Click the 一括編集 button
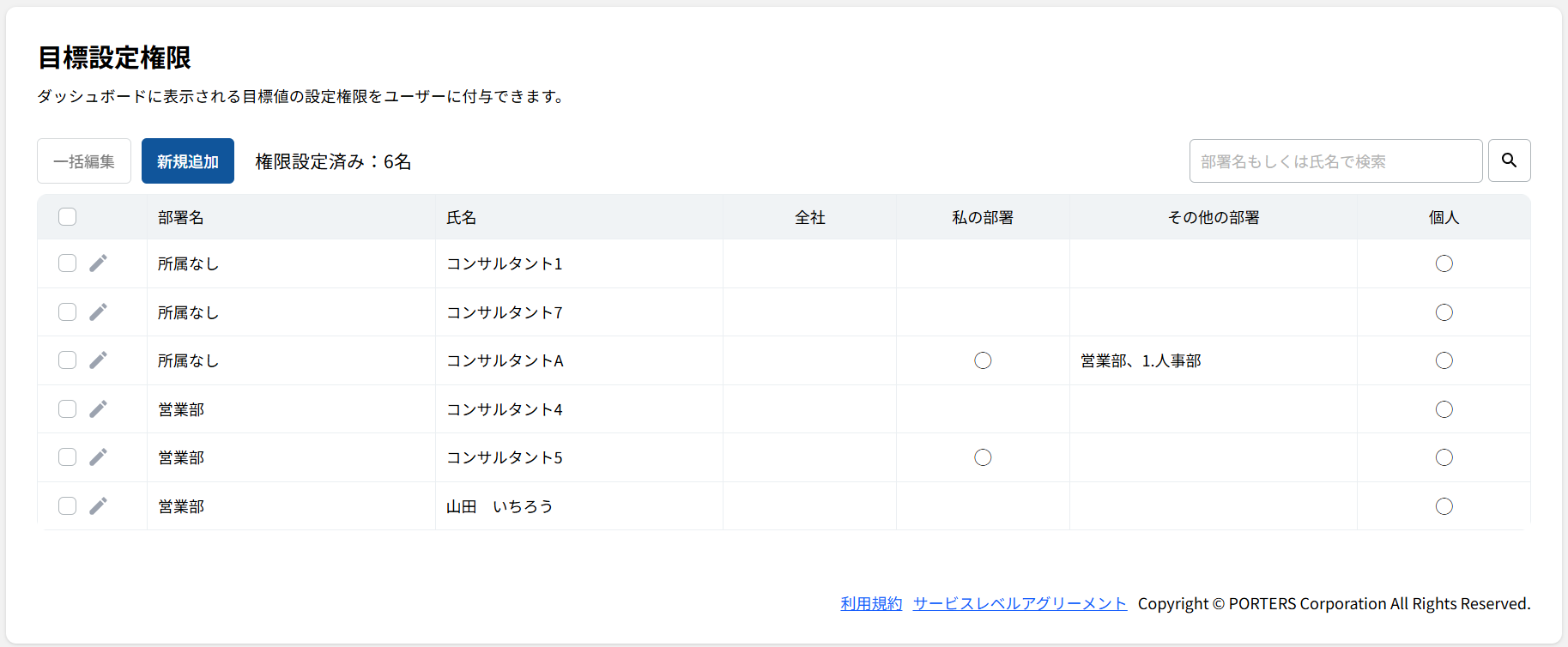Viewport: 1568px width, 647px height. pyautogui.click(x=84, y=161)
